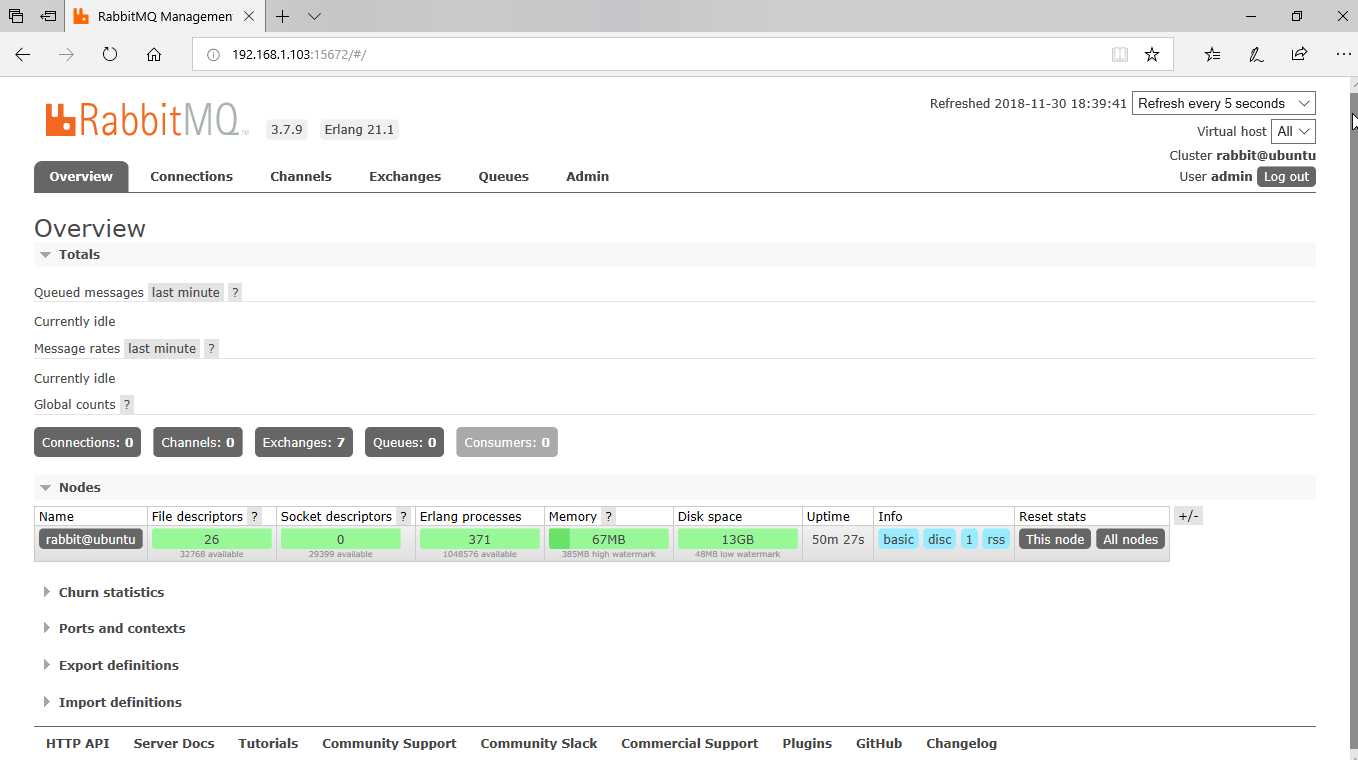The image size is (1358, 760).
Task: Switch to the Connections tab
Action: (x=191, y=177)
